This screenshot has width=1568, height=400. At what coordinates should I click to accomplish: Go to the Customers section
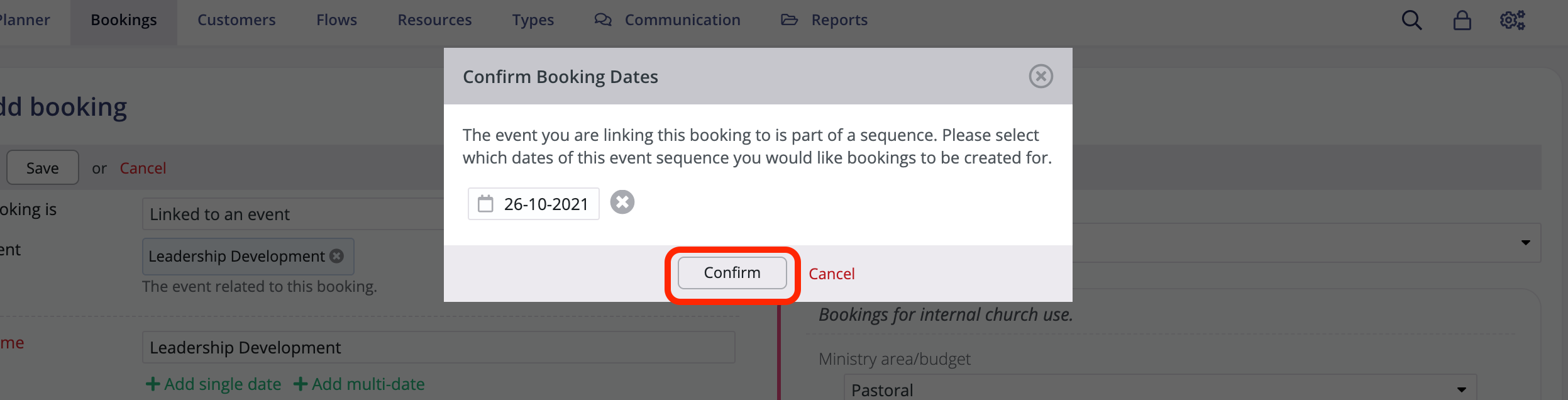pos(236,19)
